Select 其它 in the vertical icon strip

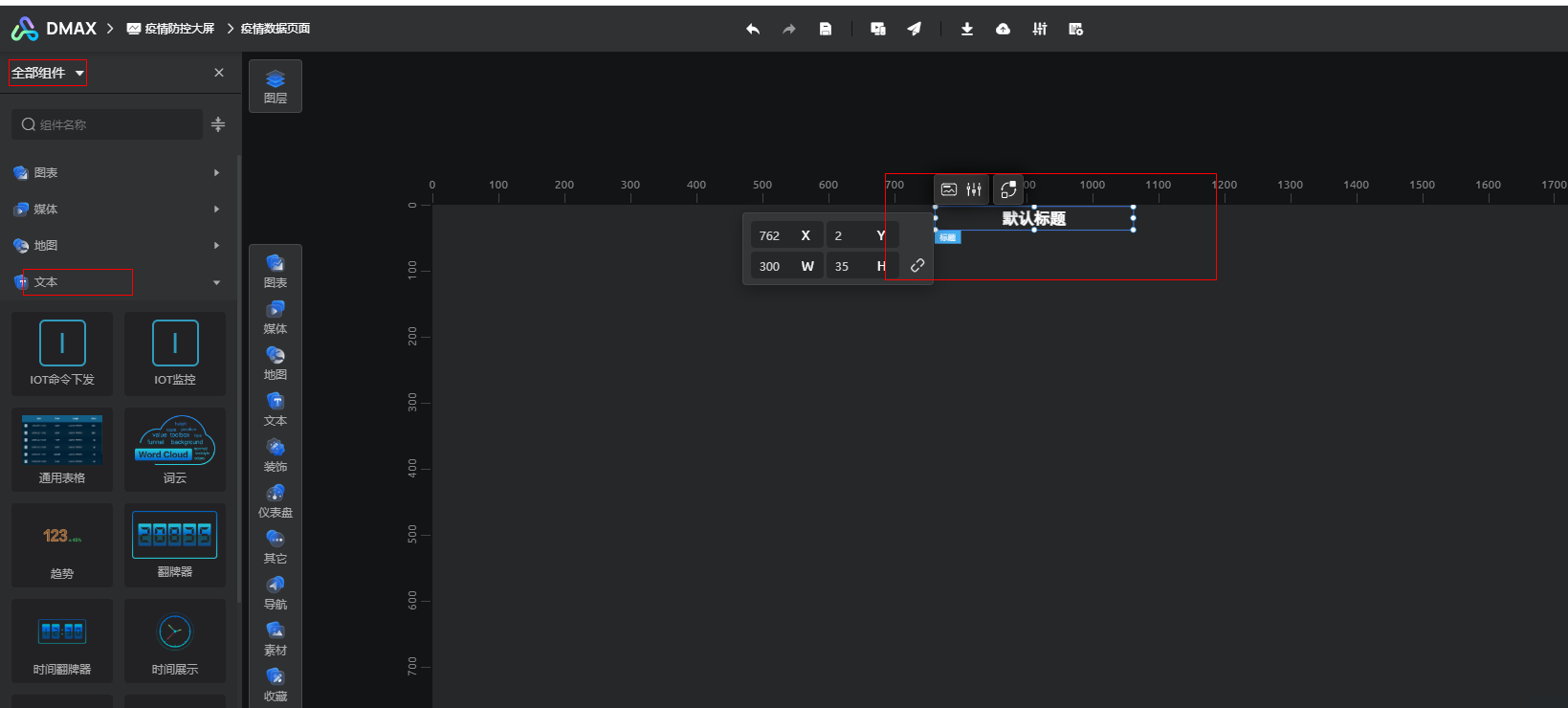coord(276,546)
